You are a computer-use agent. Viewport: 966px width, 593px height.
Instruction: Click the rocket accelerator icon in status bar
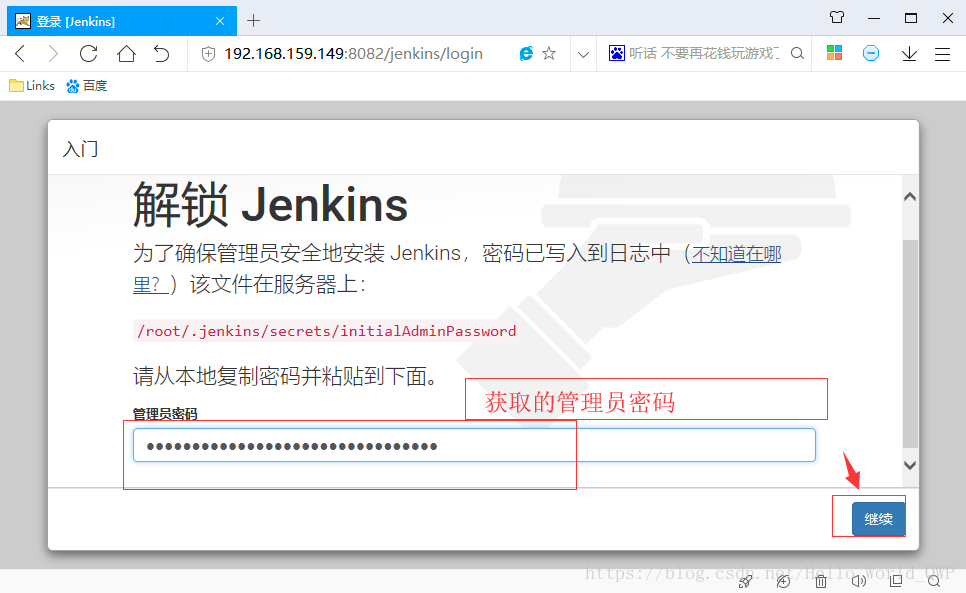pyautogui.click(x=745, y=581)
